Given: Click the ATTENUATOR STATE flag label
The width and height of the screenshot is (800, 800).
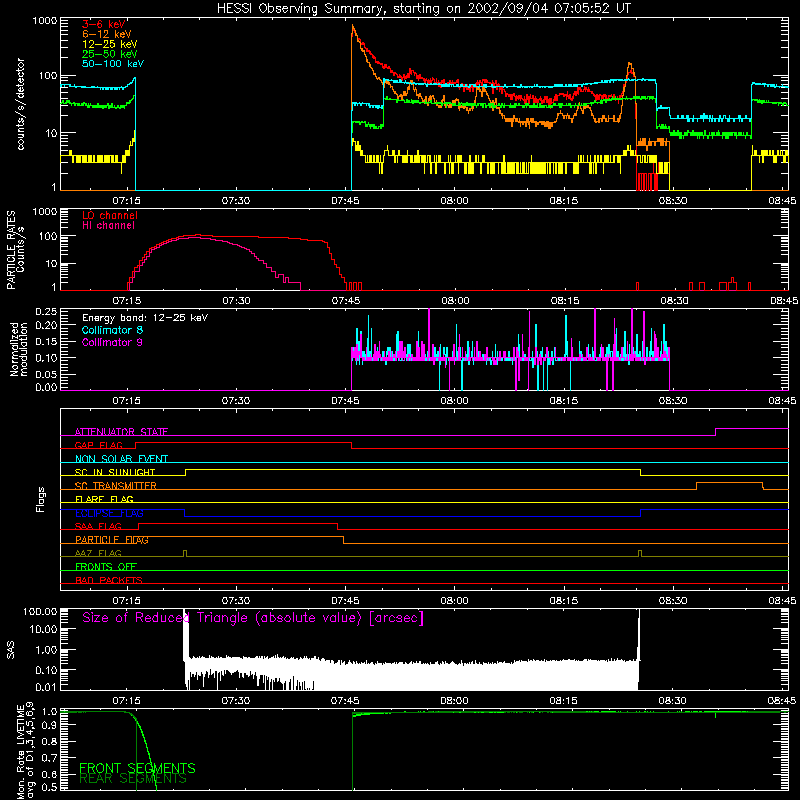Looking at the screenshot, I should point(121,432).
